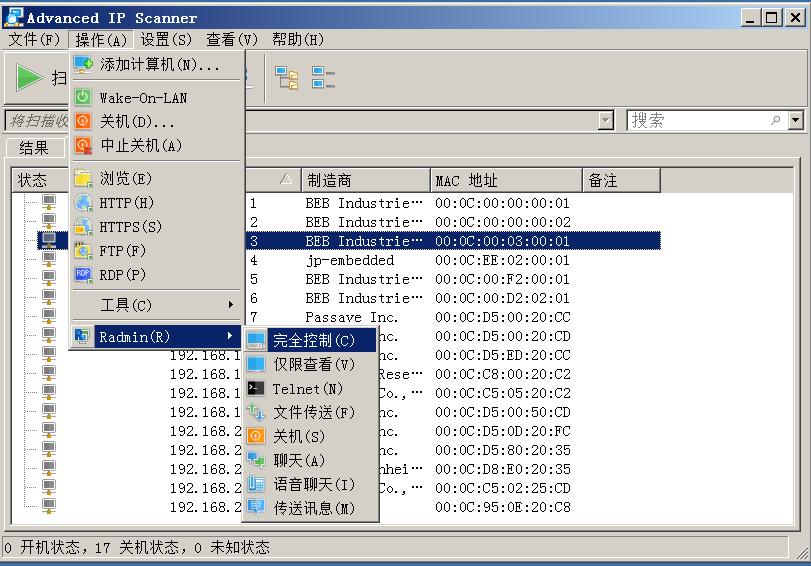Screen dimensions: 811x566
Task: Sort by MAC 地址 column header
Action: pyautogui.click(x=506, y=180)
